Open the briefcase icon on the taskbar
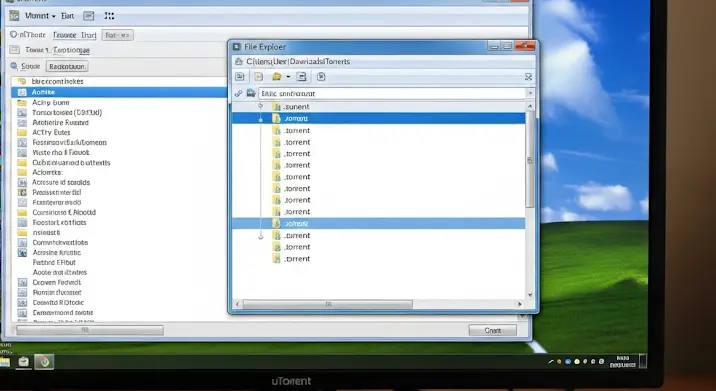Image resolution: width=716 pixels, height=391 pixels. (23, 362)
